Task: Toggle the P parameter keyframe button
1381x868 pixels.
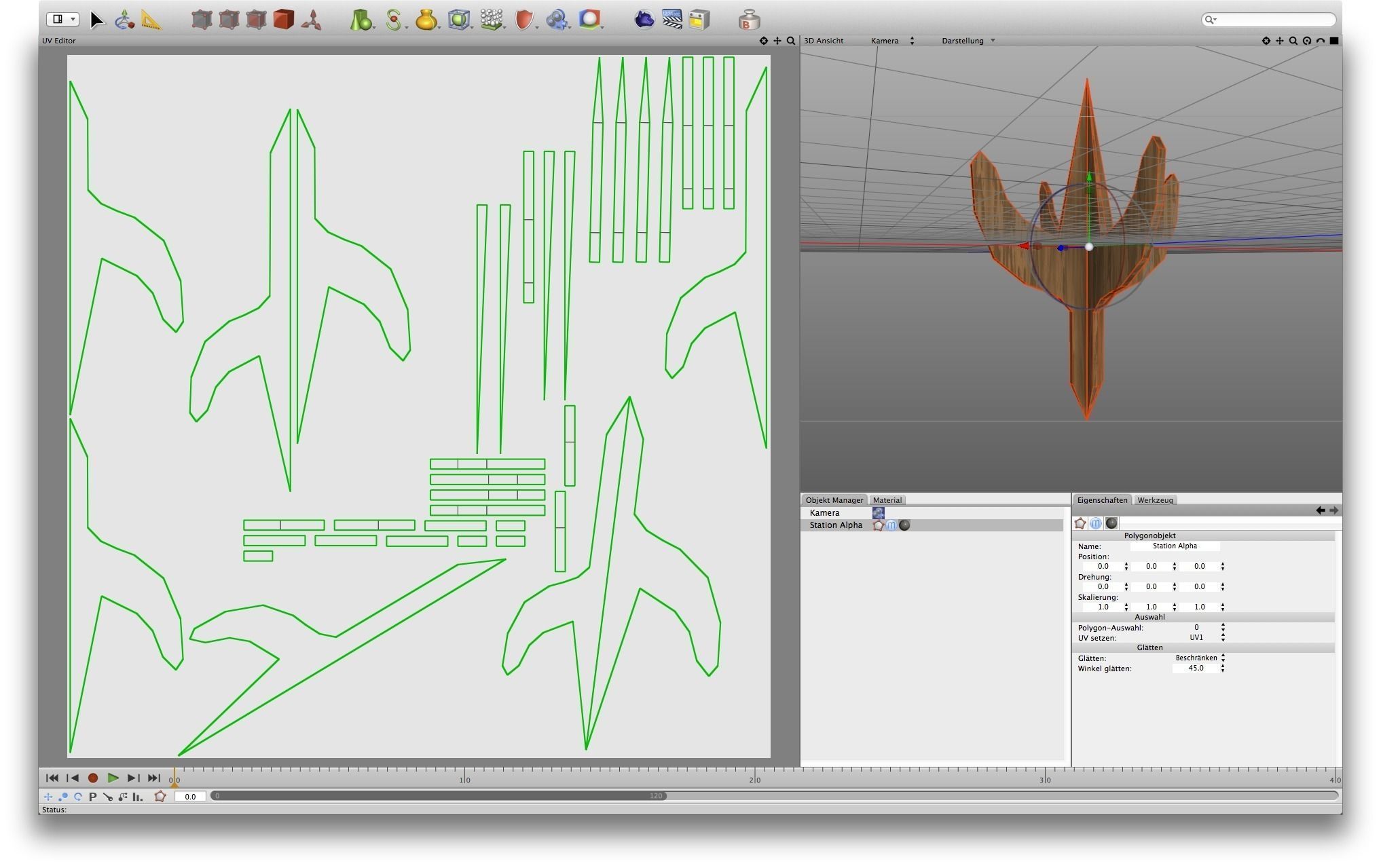Action: click(x=92, y=797)
